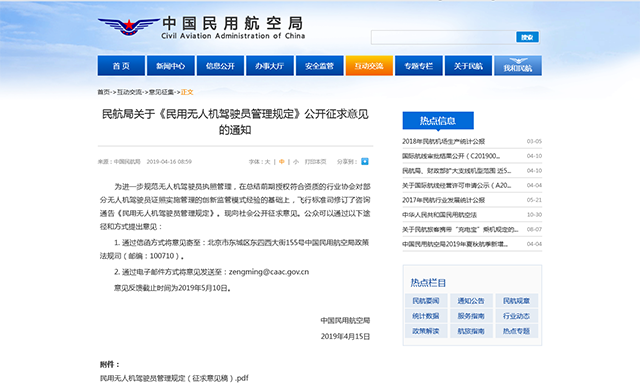Select the 热点信息 panel header tab

tap(438, 121)
